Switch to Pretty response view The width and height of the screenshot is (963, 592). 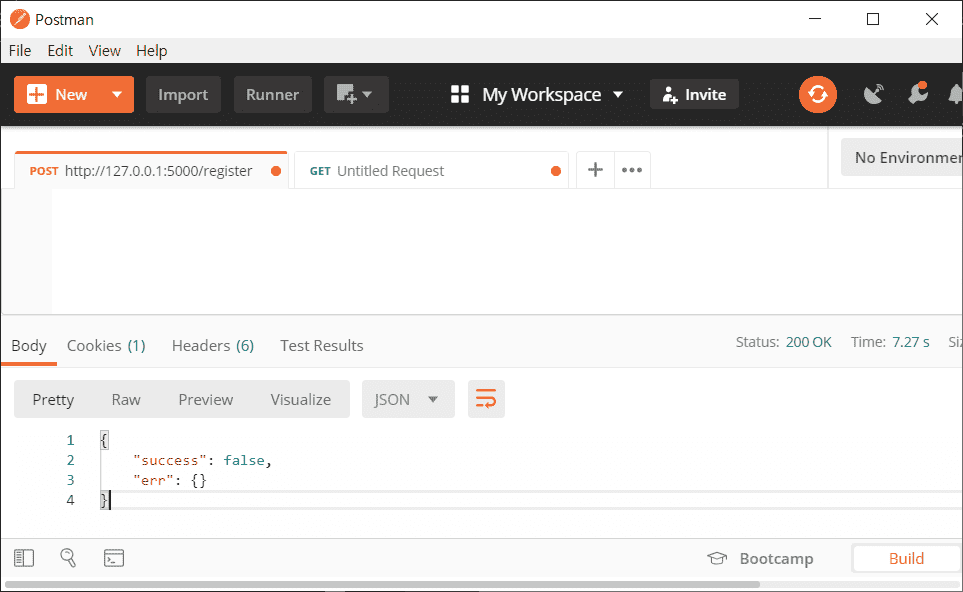(53, 399)
